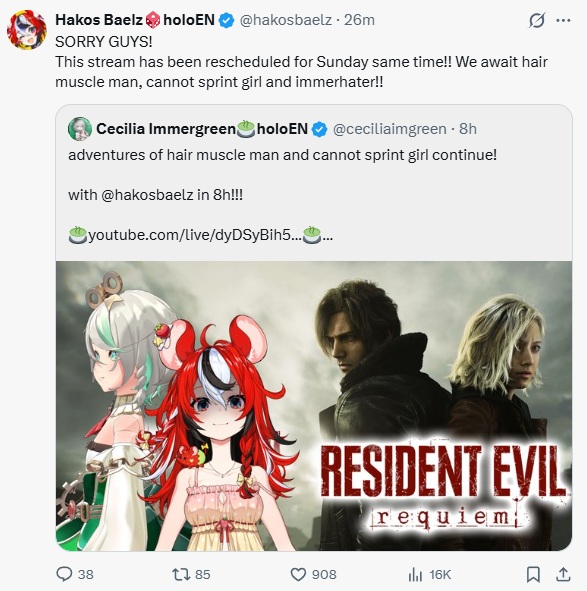Bookmark this post

533,574
